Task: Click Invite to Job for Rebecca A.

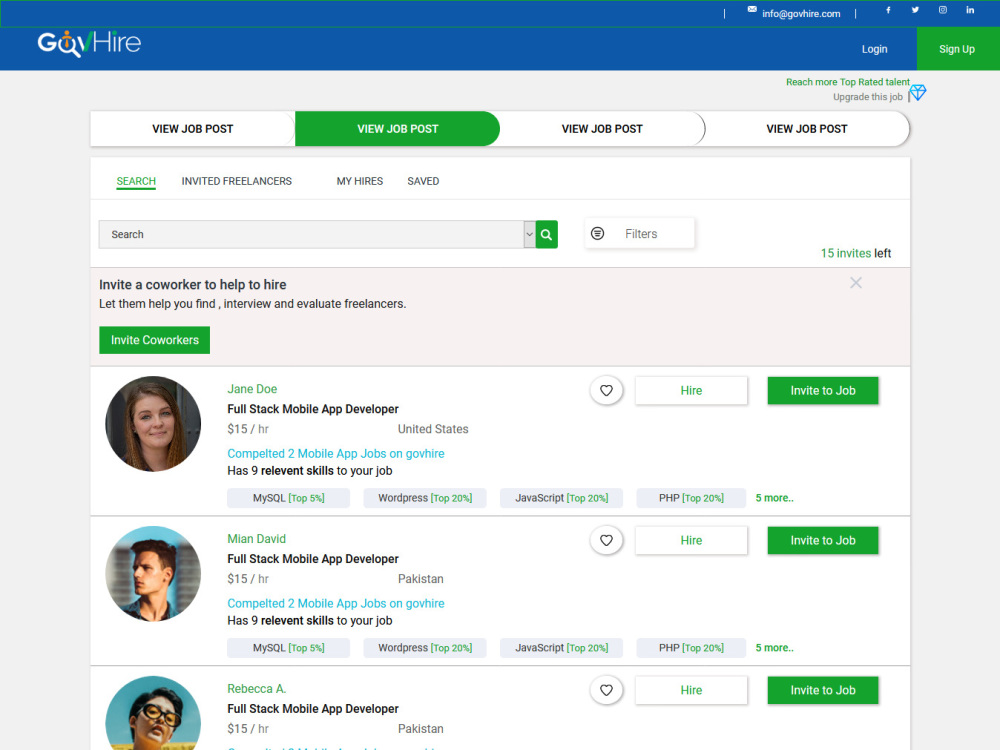Action: tap(823, 690)
